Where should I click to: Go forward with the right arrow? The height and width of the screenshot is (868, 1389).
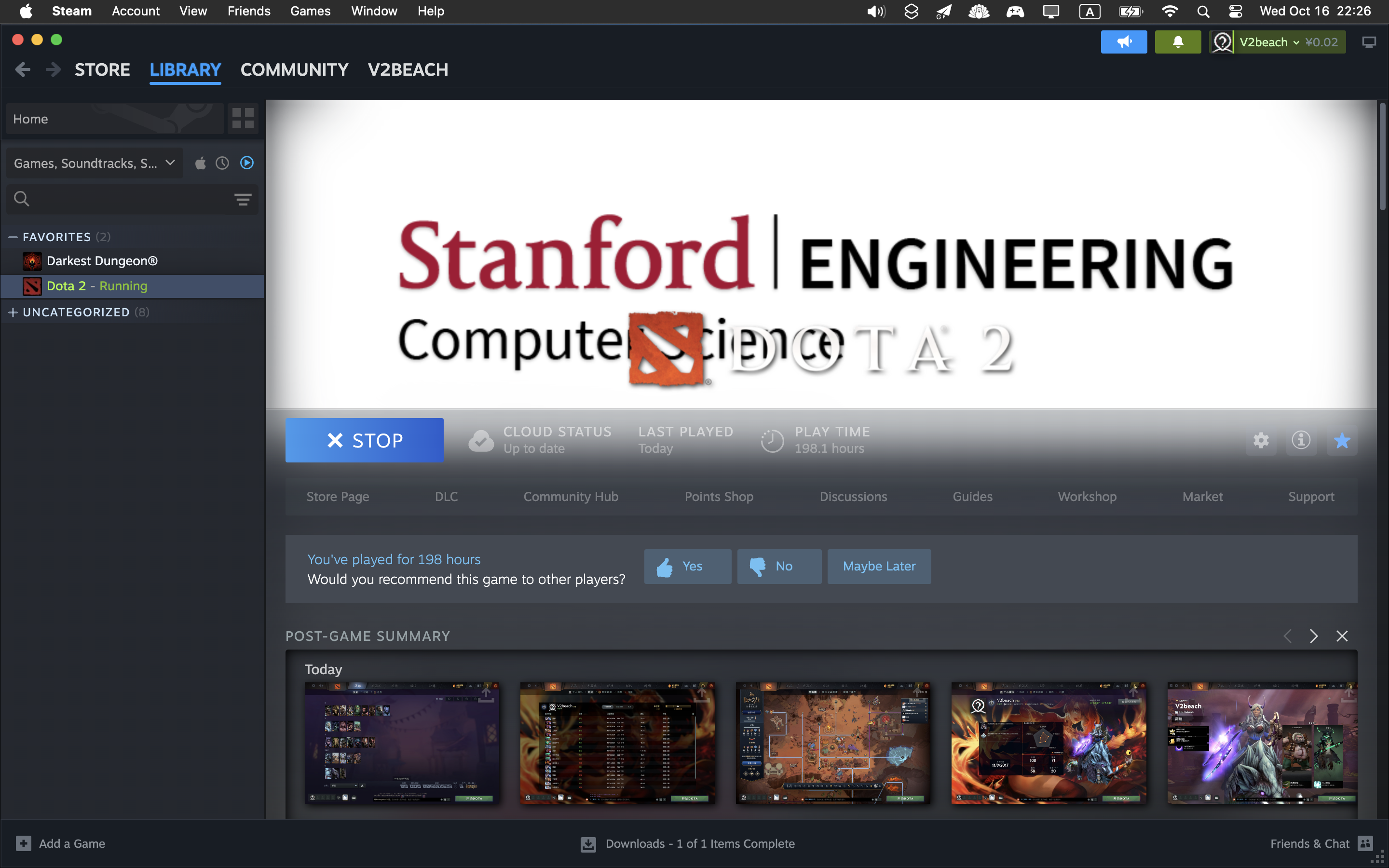(x=53, y=69)
